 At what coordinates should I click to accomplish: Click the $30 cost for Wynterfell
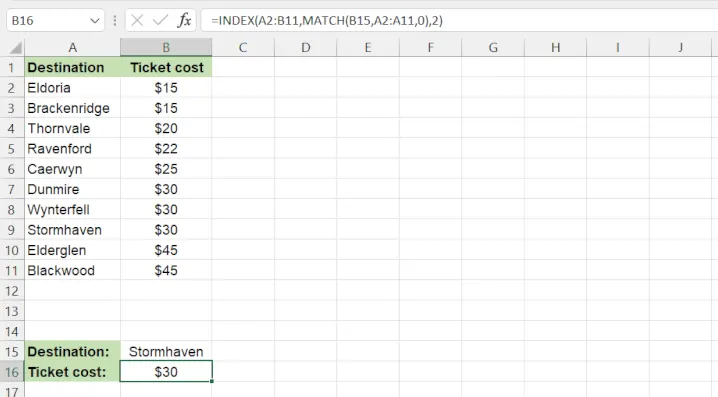(166, 210)
